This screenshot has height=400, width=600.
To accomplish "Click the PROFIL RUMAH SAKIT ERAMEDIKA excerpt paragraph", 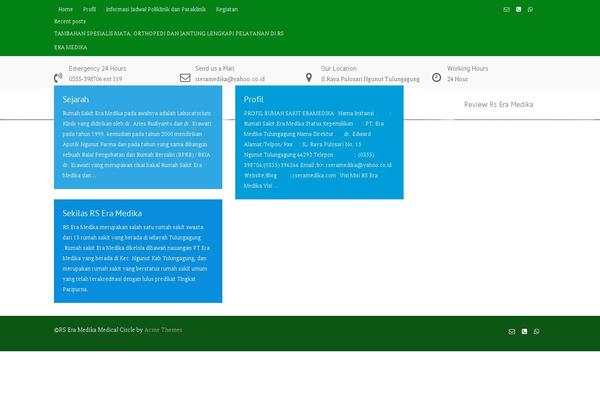I will coord(318,149).
